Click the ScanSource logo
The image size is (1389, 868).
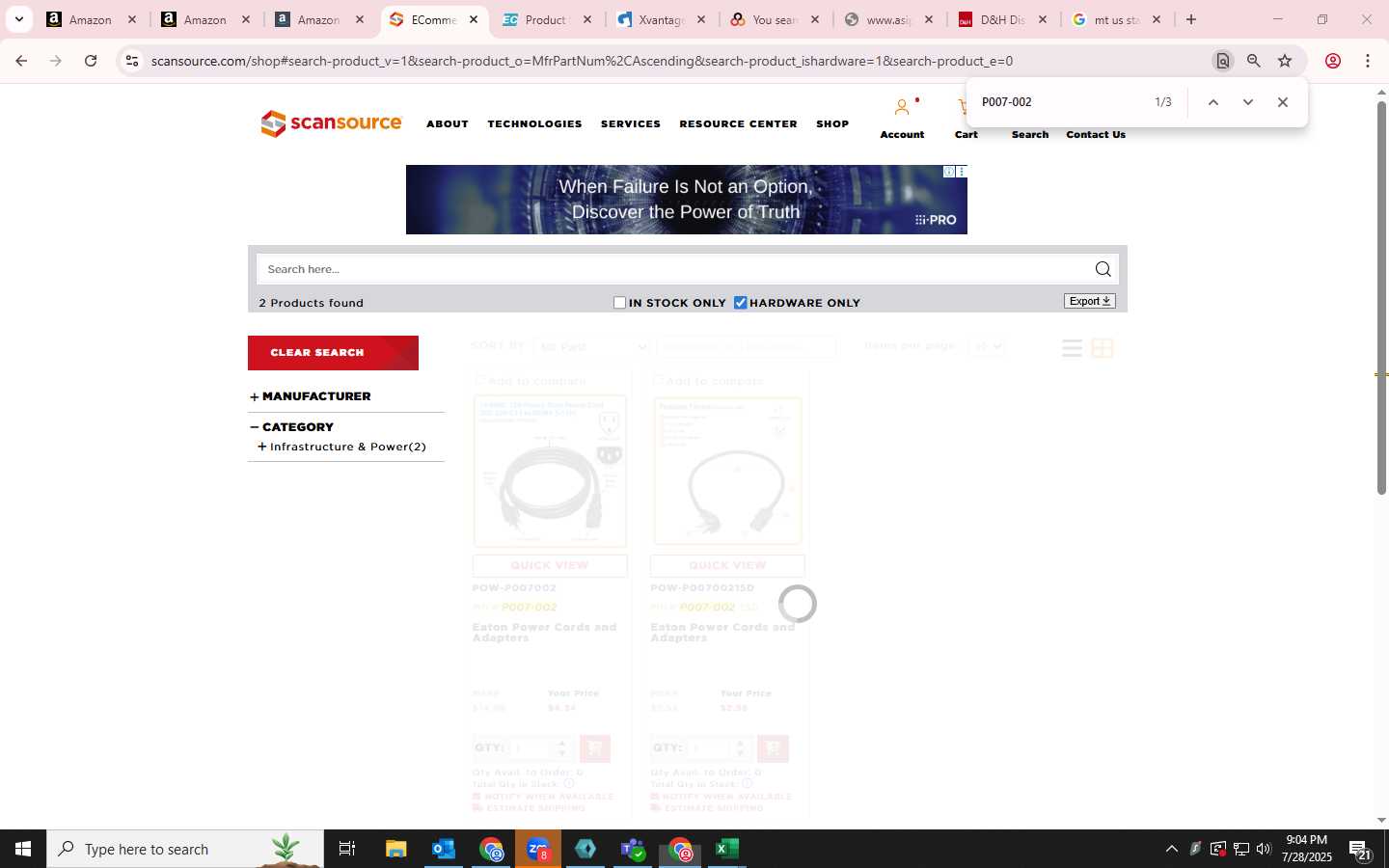[x=331, y=123]
